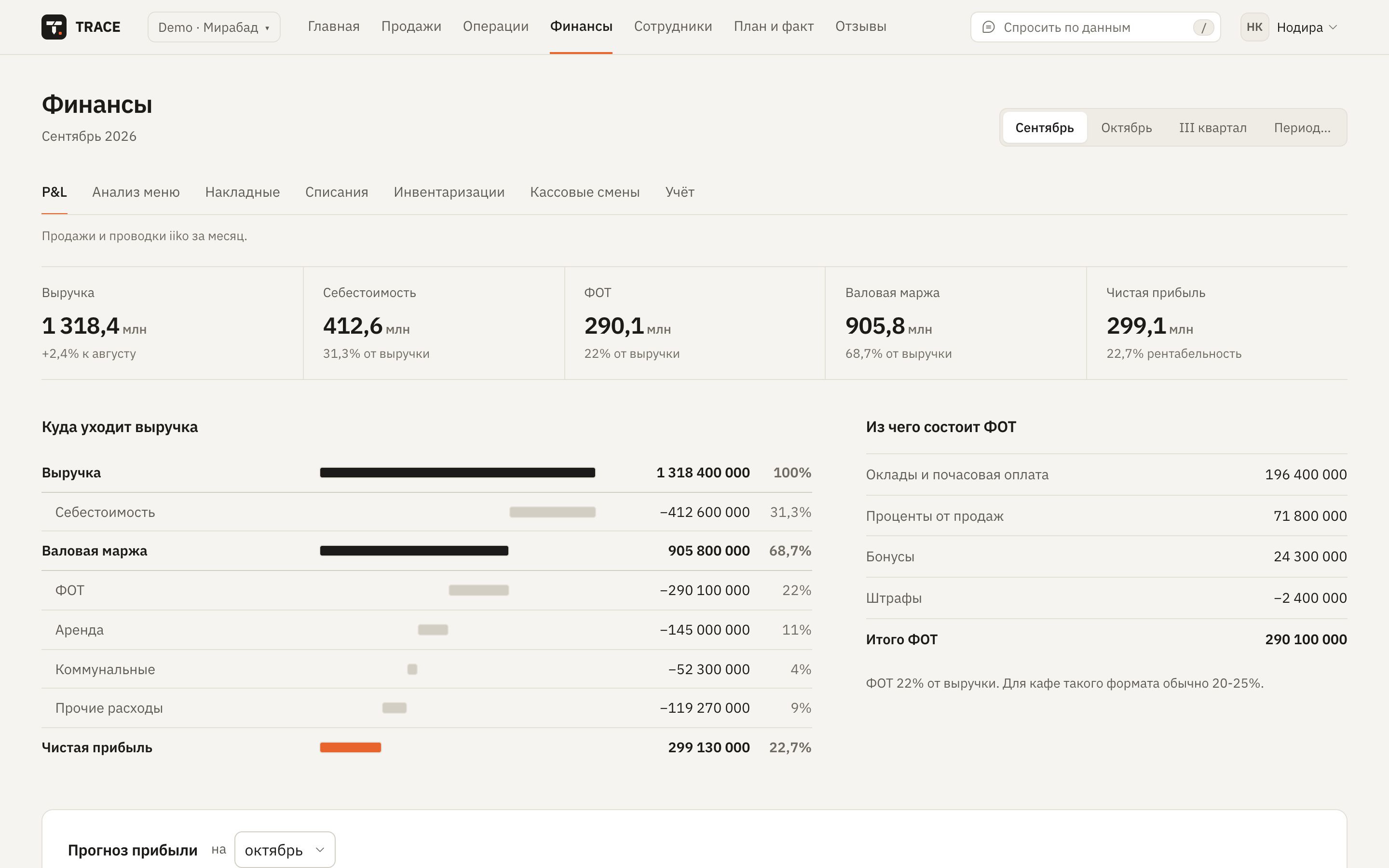Click the Оклады и почасовая оплата row
The width and height of the screenshot is (1389, 868).
click(1106, 475)
